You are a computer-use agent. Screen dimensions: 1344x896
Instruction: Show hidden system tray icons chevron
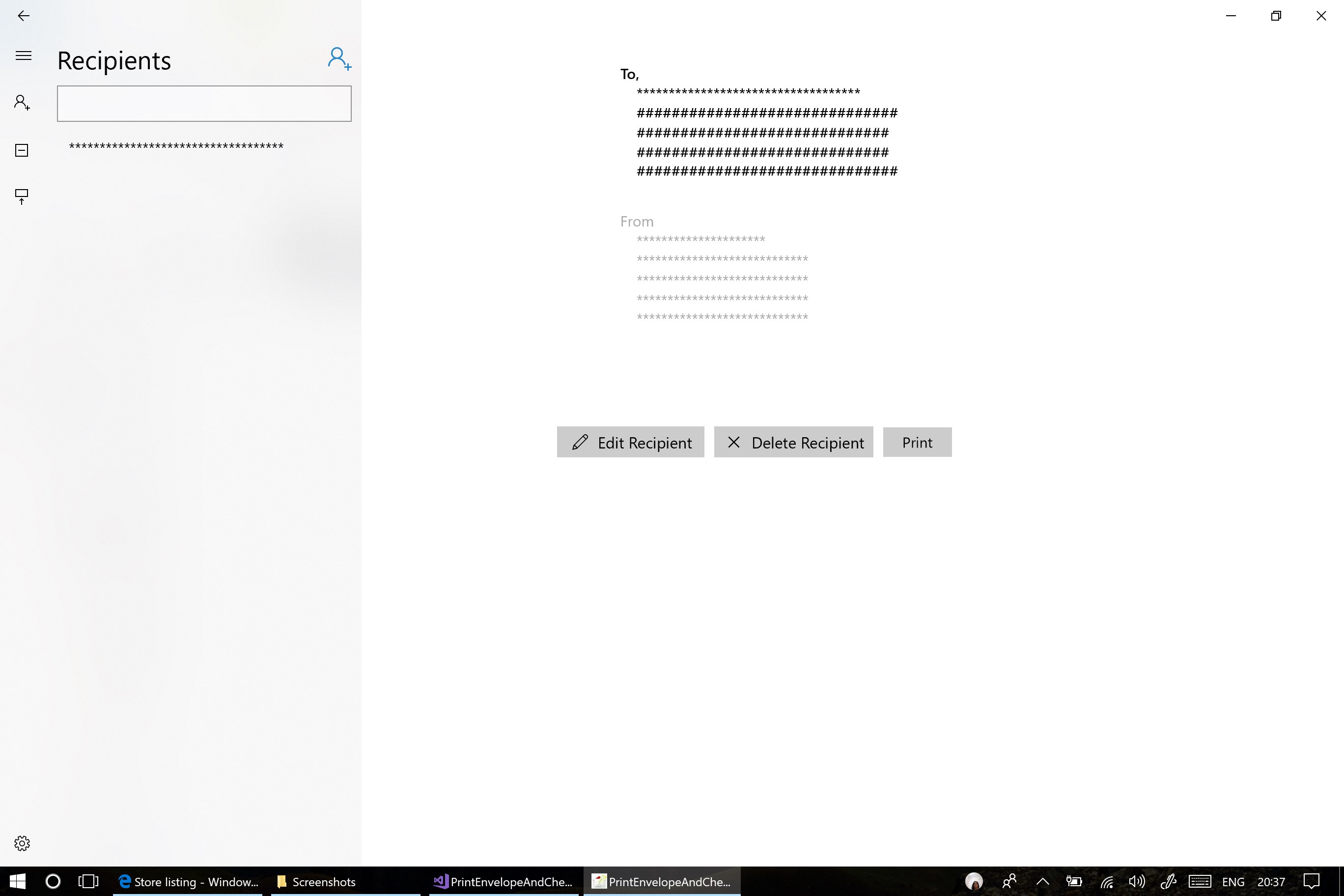click(x=1042, y=881)
